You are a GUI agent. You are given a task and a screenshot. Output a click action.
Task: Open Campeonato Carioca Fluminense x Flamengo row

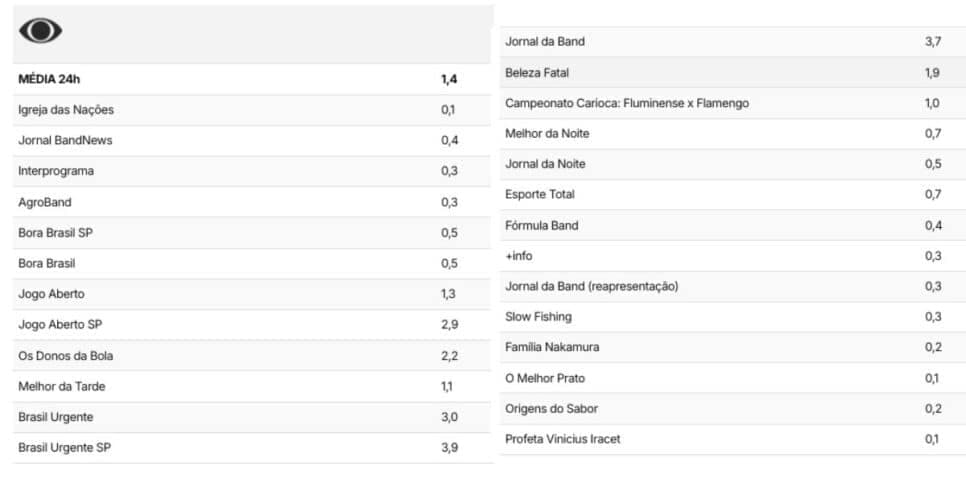pyautogui.click(x=733, y=104)
